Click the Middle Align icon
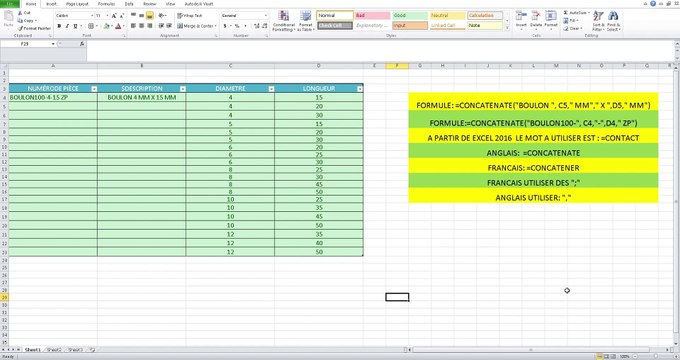This screenshot has width=680, height=360. pyautogui.click(x=141, y=16)
